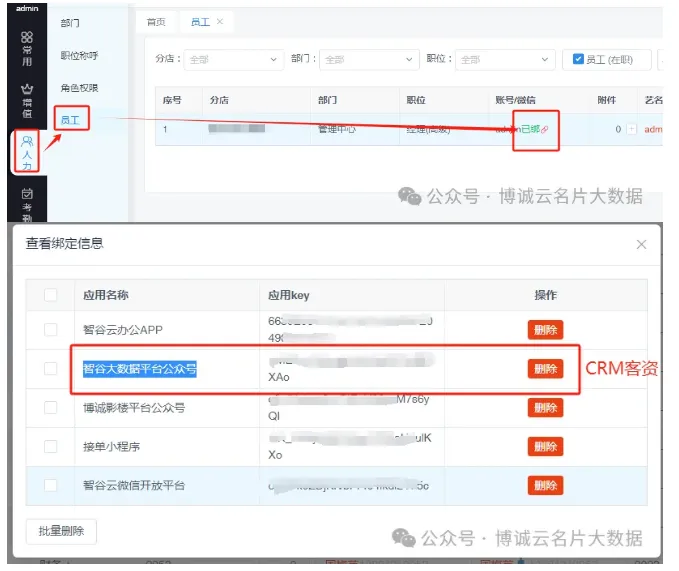Click the 已绑 link icon in employee row

[x=544, y=130]
